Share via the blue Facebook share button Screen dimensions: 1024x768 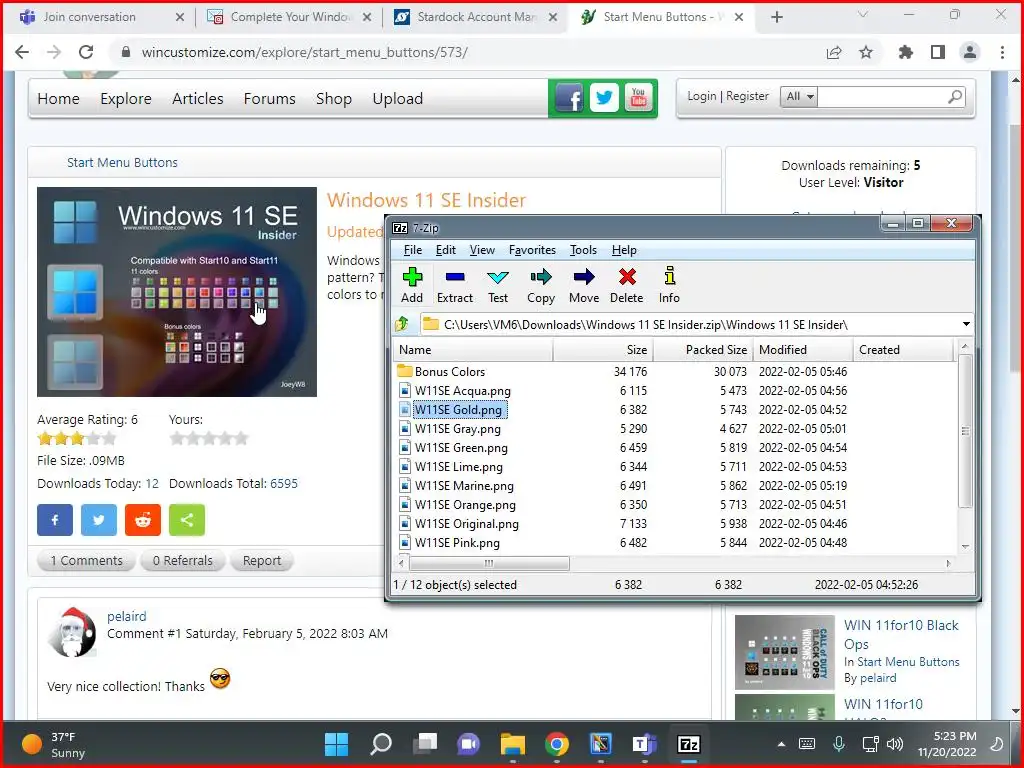(55, 520)
